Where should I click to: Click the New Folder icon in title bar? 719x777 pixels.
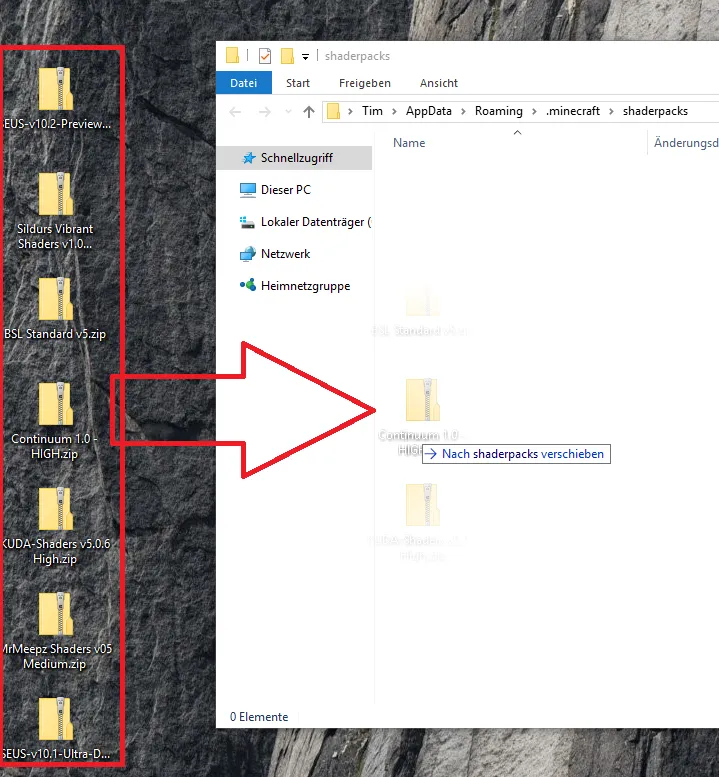287,56
